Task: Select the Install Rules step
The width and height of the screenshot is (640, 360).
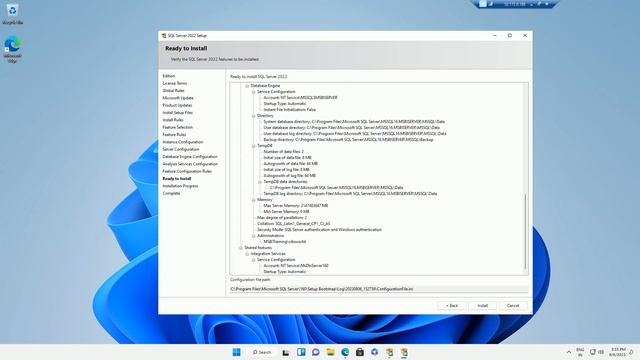Action: pyautogui.click(x=173, y=120)
